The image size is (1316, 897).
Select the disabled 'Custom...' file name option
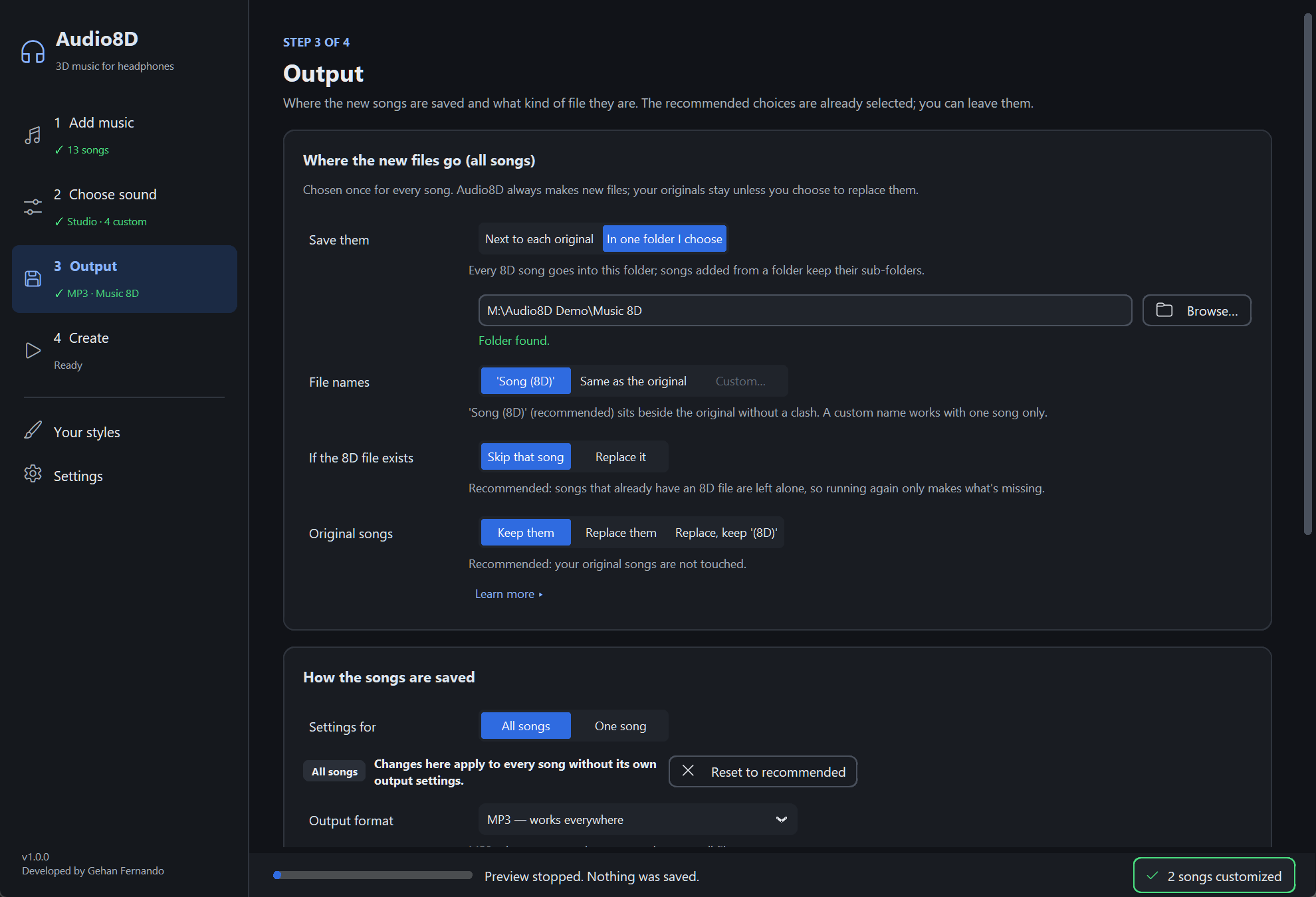(x=740, y=381)
